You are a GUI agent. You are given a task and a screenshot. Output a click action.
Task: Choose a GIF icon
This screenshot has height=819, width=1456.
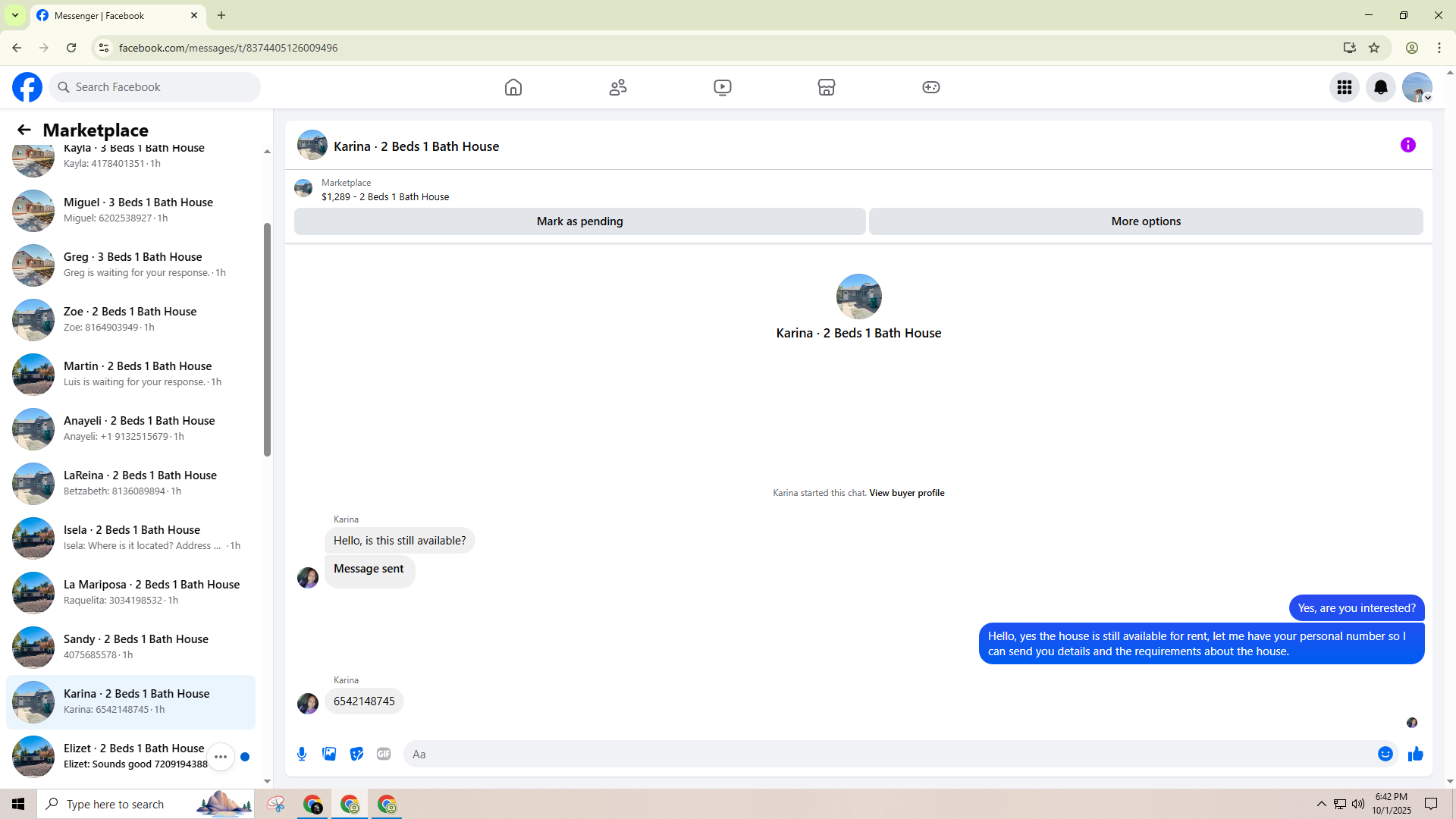click(x=384, y=754)
